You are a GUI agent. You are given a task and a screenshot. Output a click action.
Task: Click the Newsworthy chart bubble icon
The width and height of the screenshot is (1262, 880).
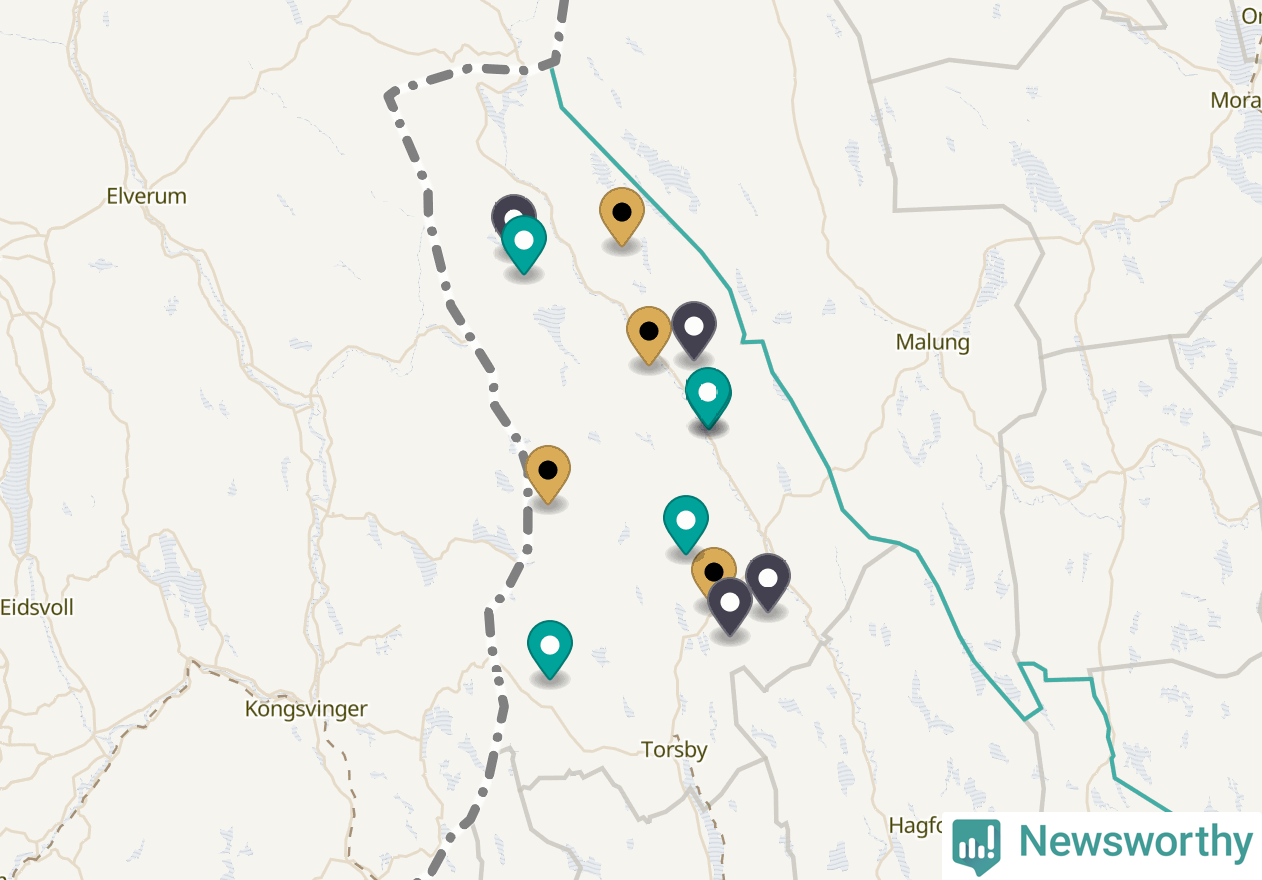tap(976, 845)
